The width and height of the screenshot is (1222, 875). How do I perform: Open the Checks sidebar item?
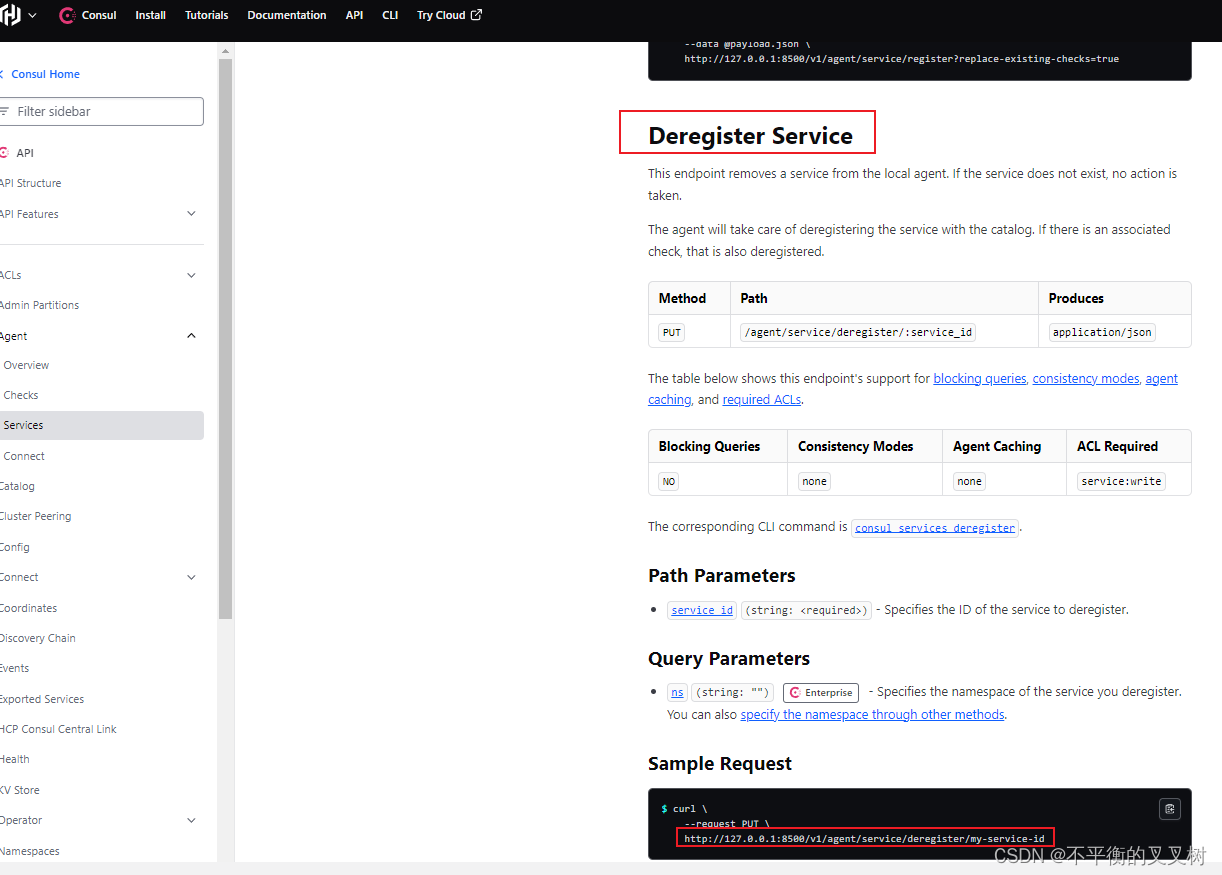tap(21, 395)
